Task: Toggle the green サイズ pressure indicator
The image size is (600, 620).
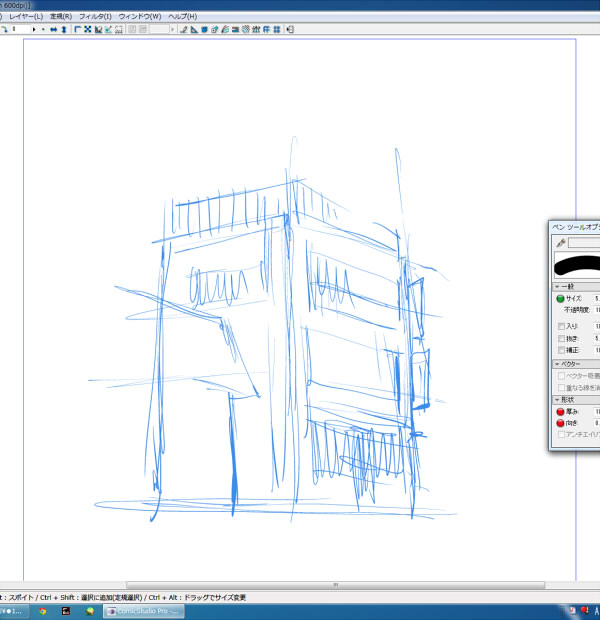Action: 560,299
